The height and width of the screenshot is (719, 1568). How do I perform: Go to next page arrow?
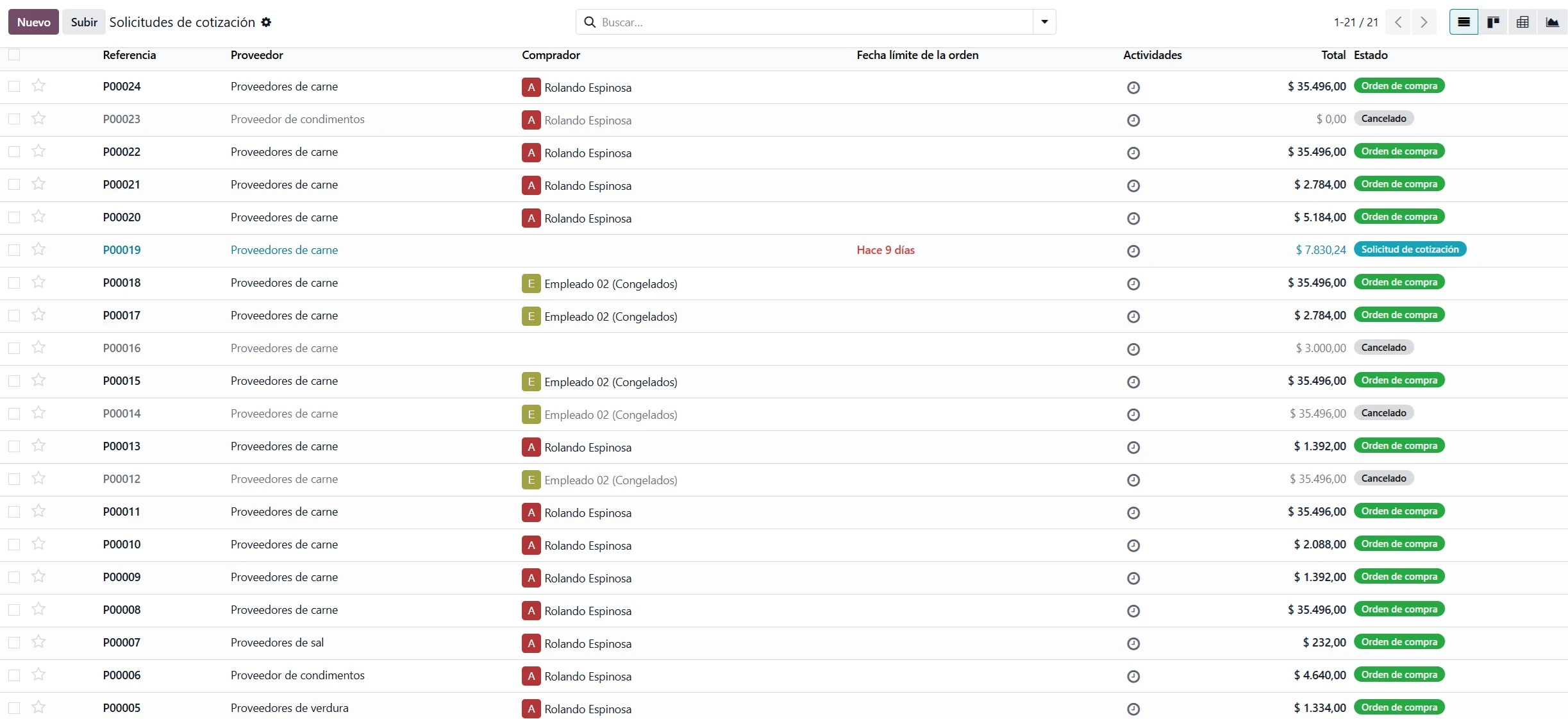pyautogui.click(x=1424, y=22)
